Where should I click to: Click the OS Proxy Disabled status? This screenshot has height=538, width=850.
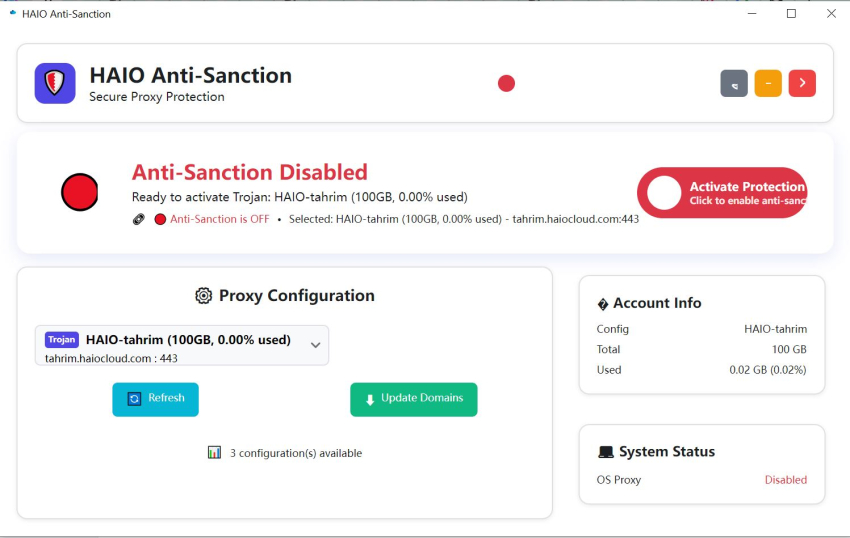tap(785, 480)
